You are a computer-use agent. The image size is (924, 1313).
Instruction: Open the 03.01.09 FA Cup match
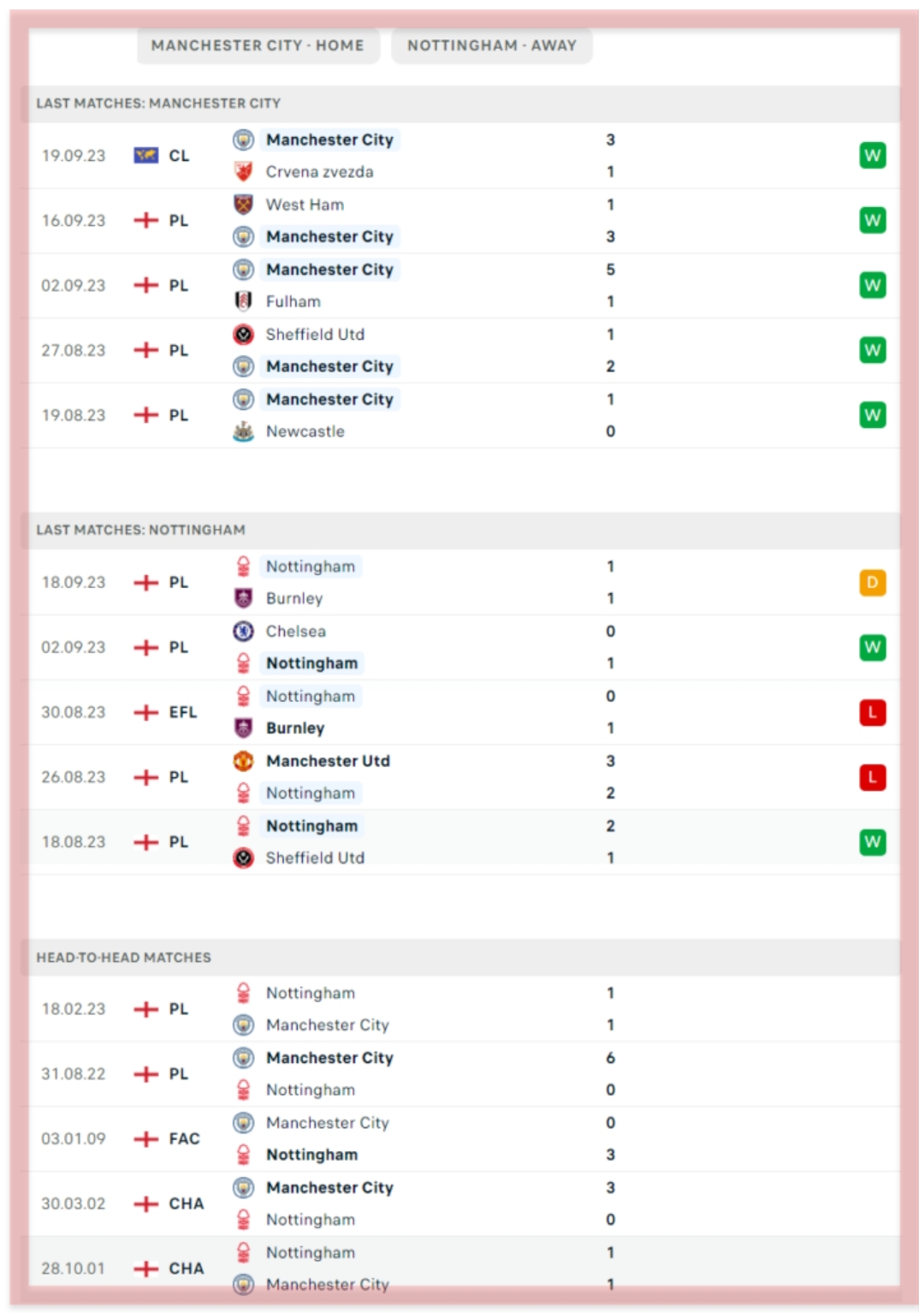click(464, 1139)
